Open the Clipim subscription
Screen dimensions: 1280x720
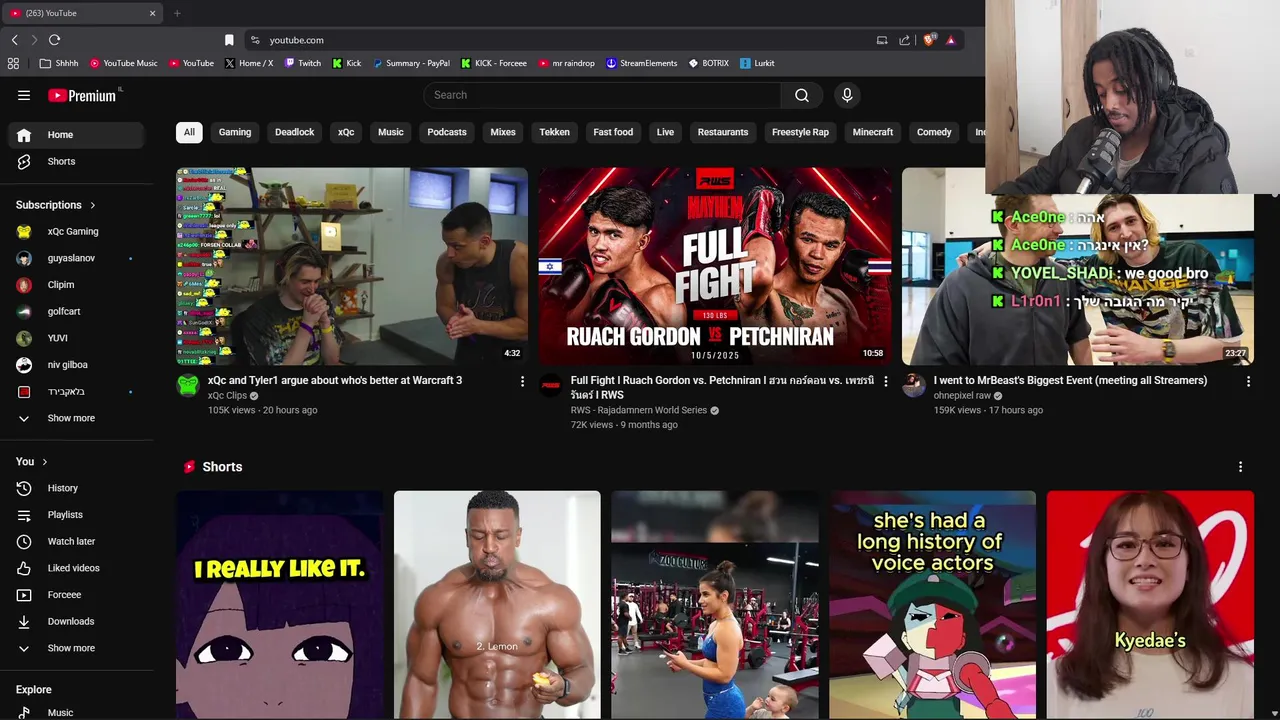[x=76, y=285]
